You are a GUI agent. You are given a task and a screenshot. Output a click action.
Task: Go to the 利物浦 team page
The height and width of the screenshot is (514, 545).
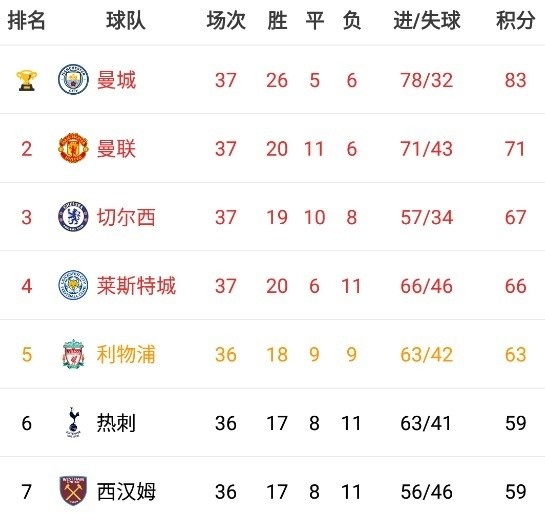(x=126, y=354)
